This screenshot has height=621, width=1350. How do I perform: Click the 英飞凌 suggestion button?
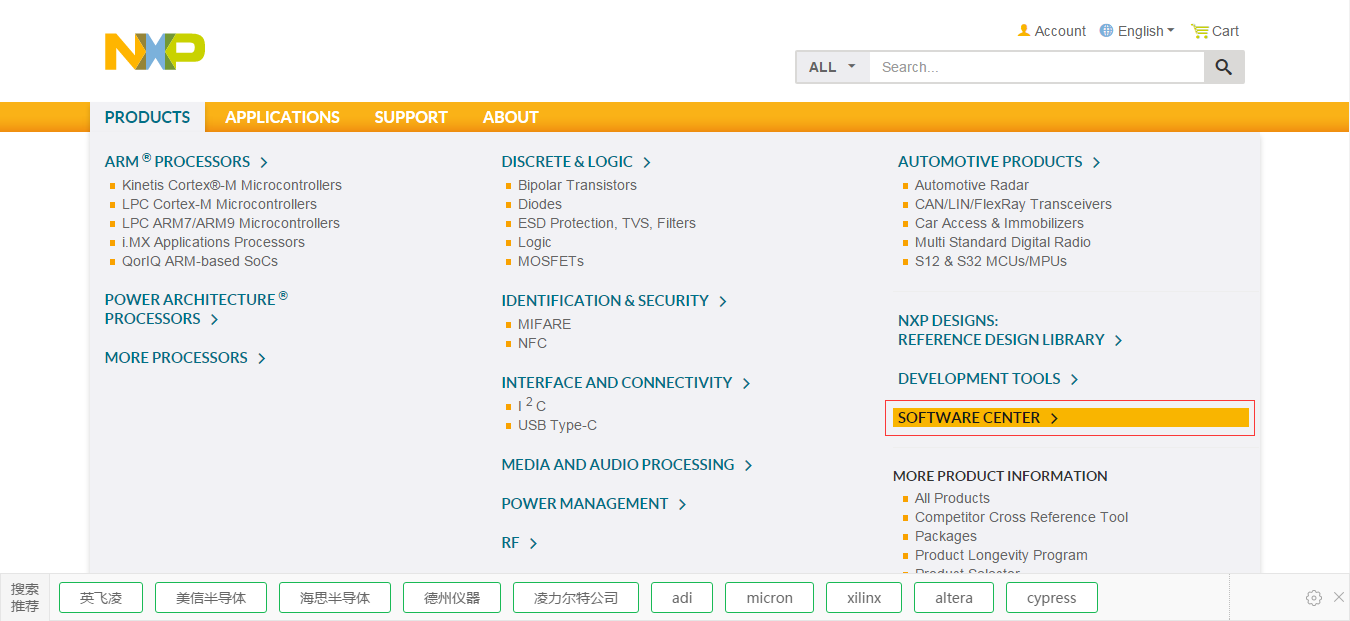[x=101, y=598]
